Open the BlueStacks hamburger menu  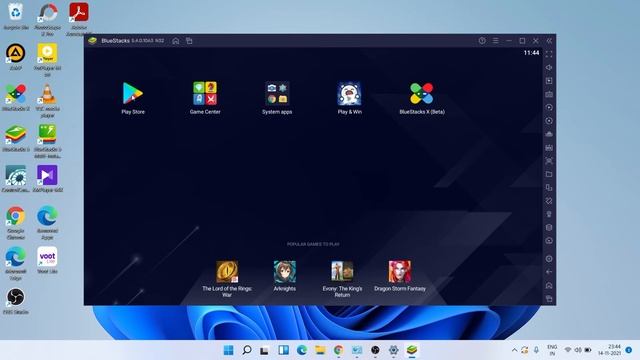point(496,41)
